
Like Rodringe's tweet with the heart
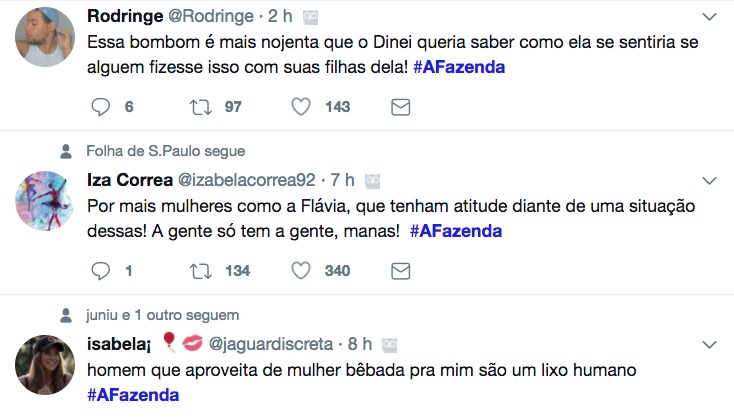pos(303,107)
